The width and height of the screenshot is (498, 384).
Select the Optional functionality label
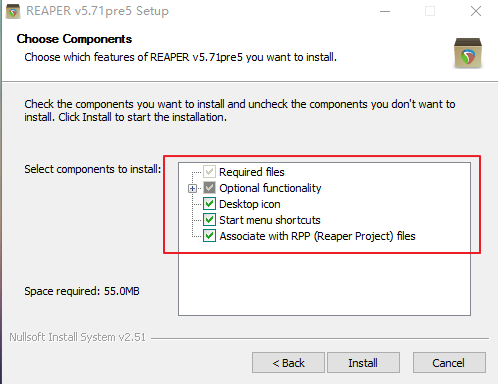pyautogui.click(x=270, y=188)
